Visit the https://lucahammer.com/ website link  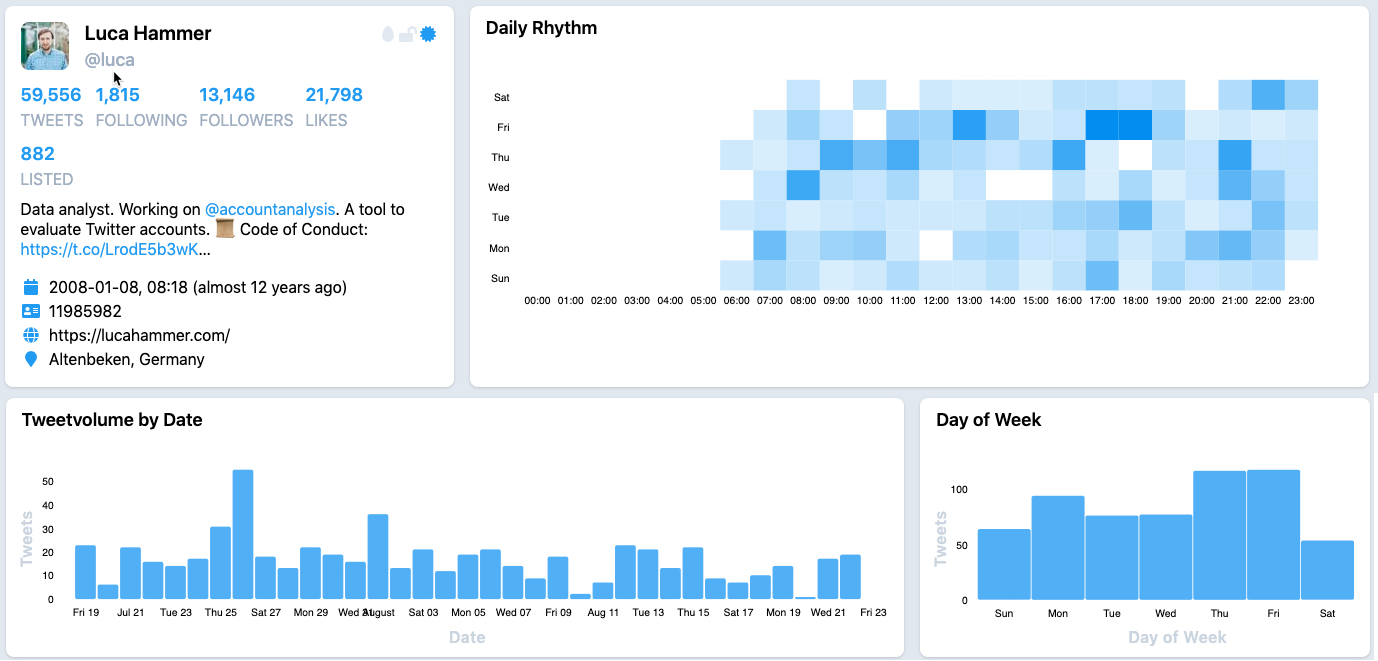139,335
